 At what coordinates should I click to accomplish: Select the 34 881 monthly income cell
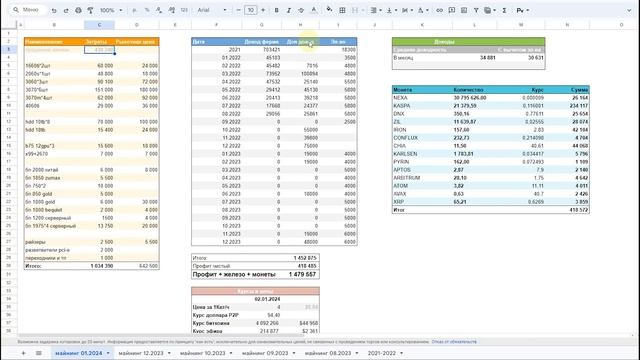point(474,58)
